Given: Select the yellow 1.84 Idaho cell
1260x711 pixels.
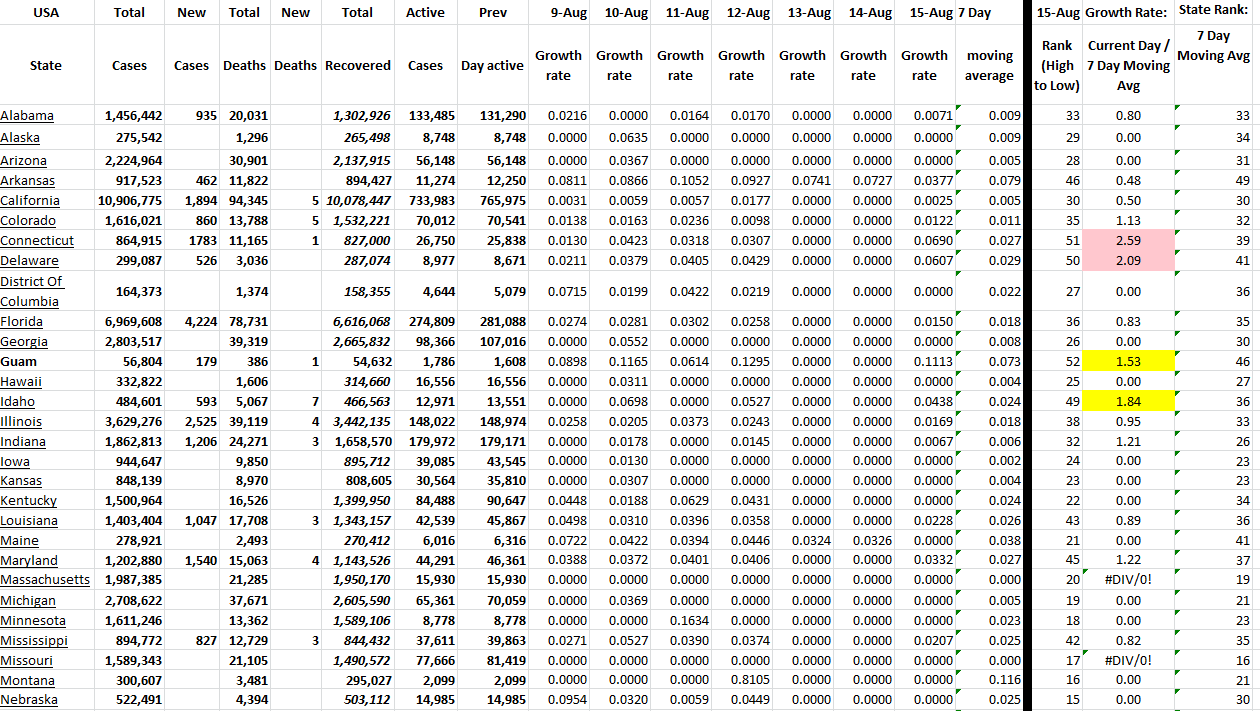Looking at the screenshot, I should point(1128,401).
